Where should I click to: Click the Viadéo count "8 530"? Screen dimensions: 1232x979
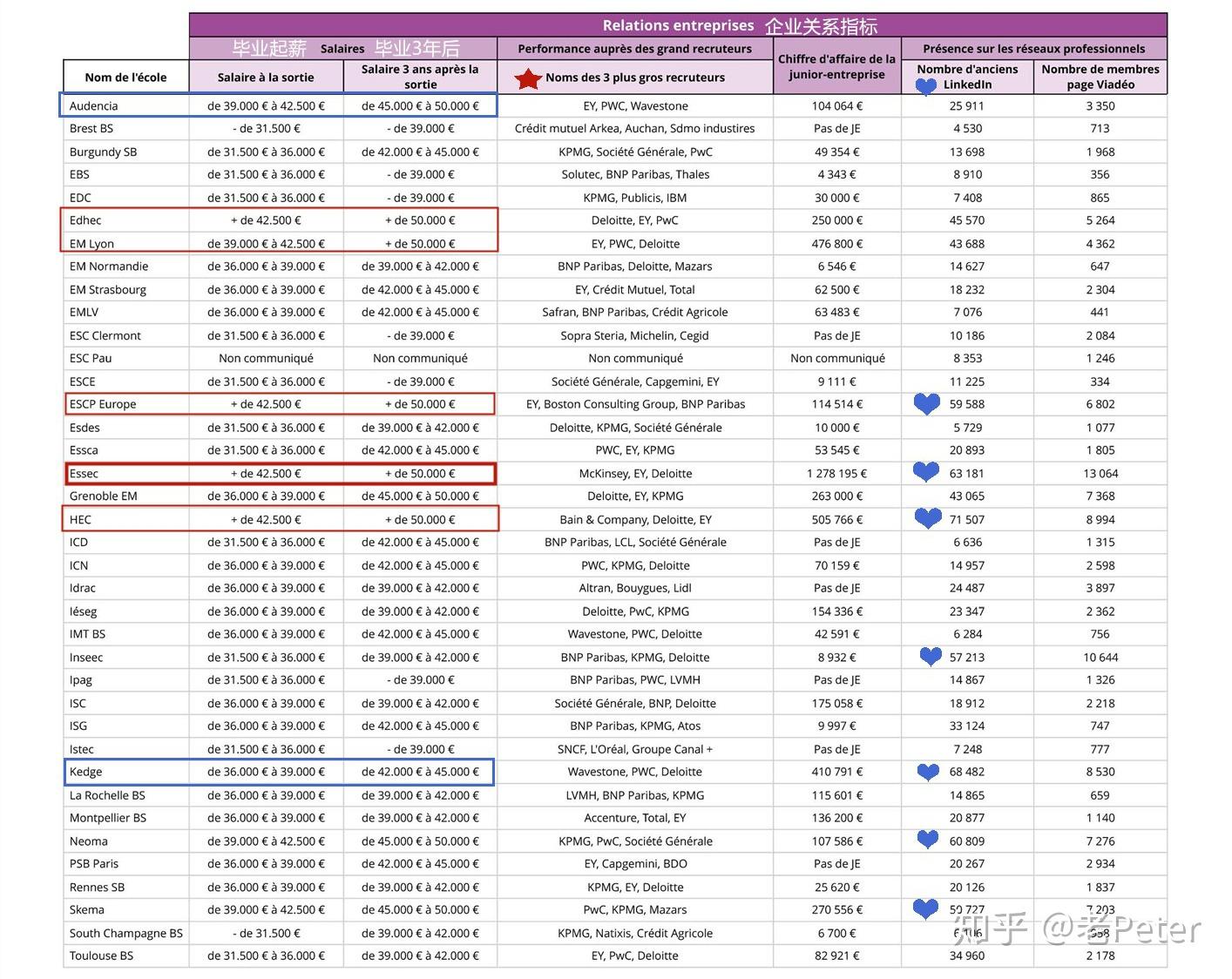pos(1100,772)
